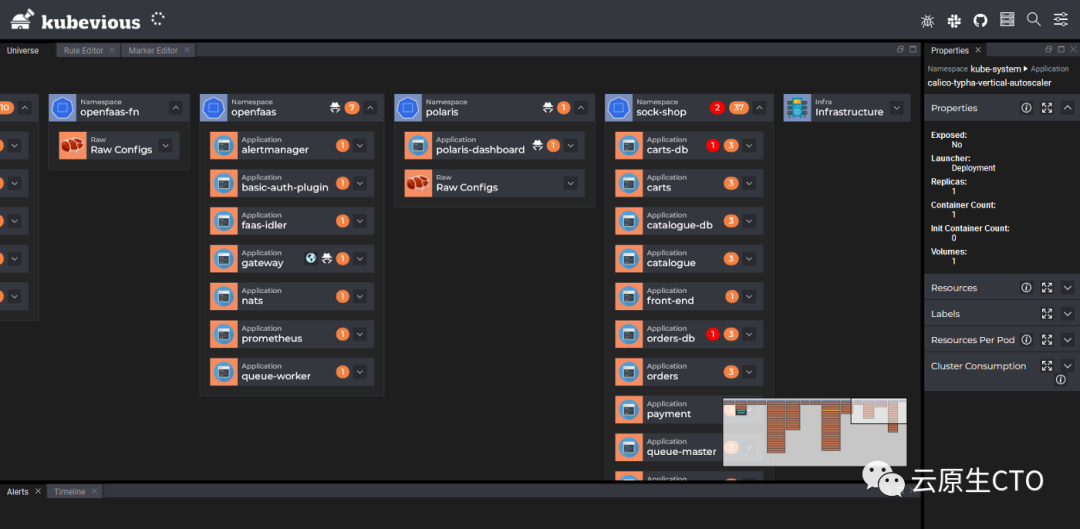The width and height of the screenshot is (1080, 529).
Task: Select the polaris namespace icon
Action: 408,107
